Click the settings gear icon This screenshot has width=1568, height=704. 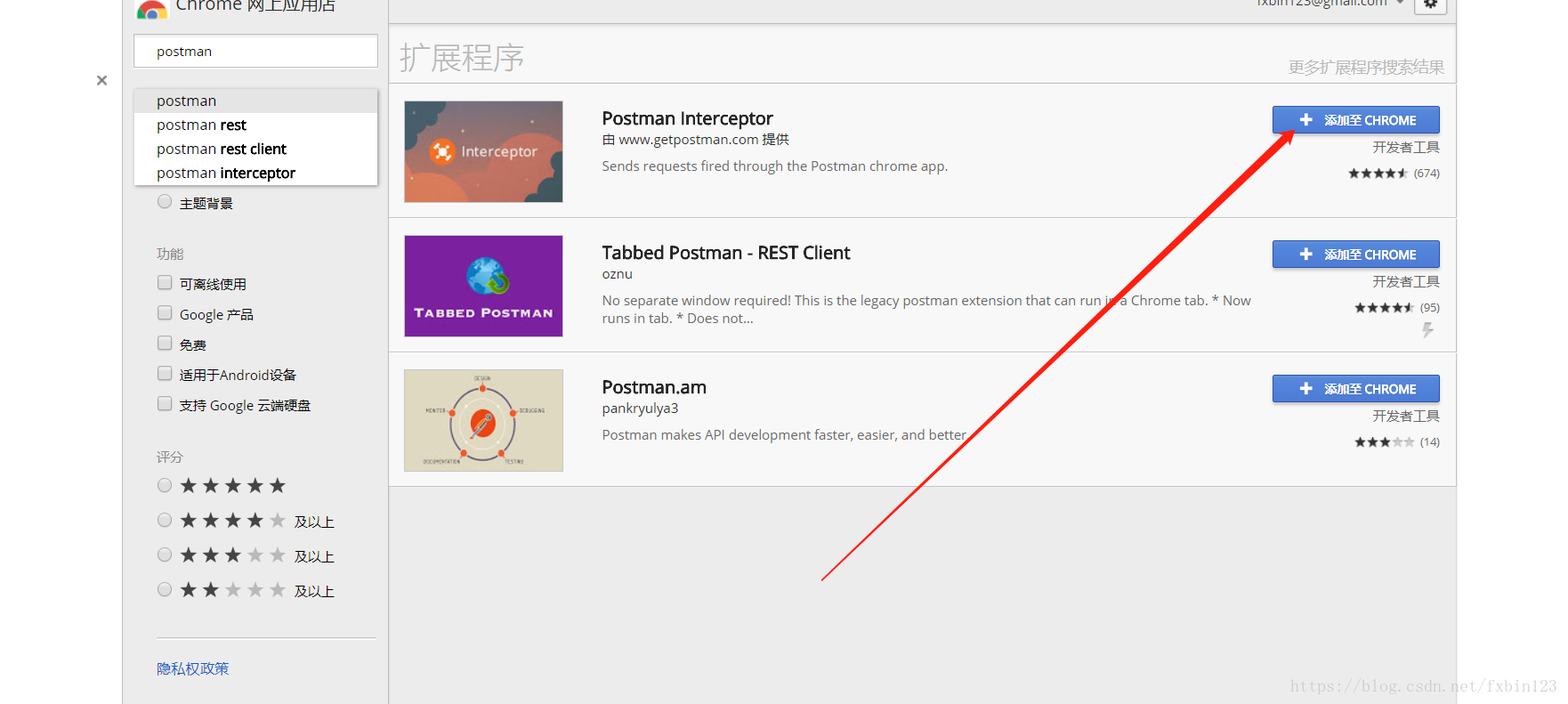point(1430,4)
